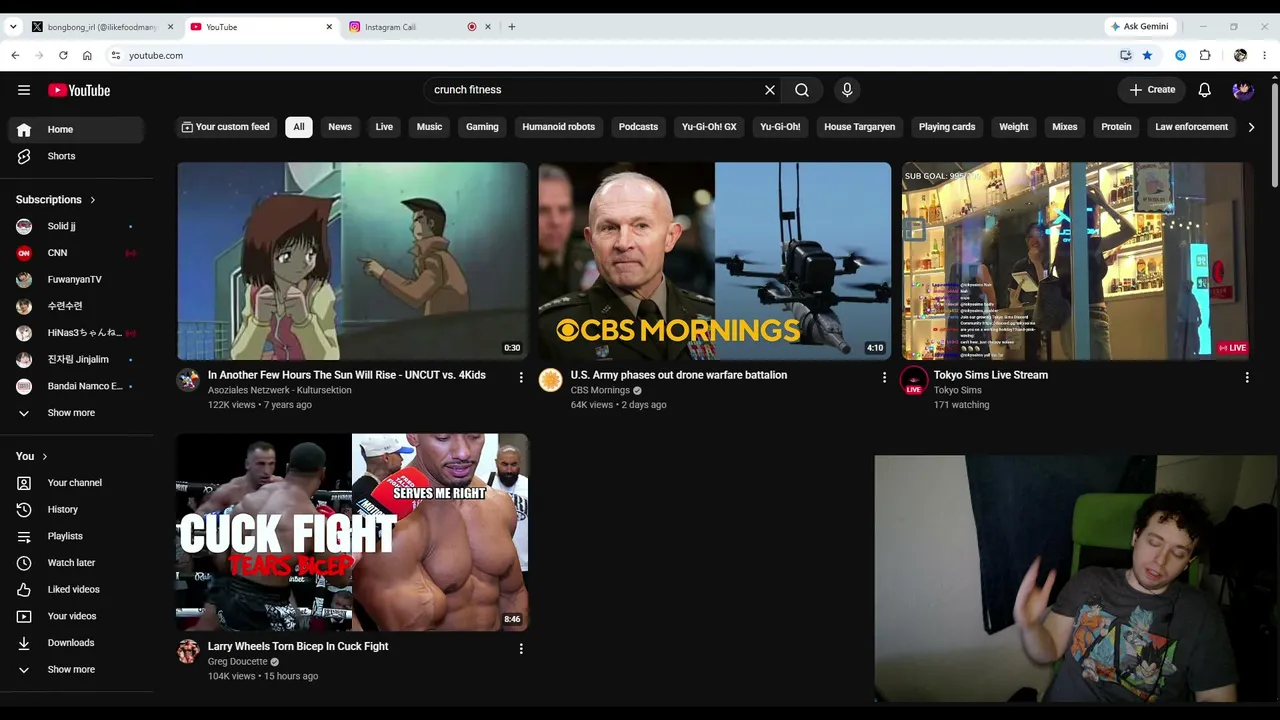This screenshot has height=720, width=1280.
Task: Click the Ask Gemini button
Action: (x=1141, y=27)
